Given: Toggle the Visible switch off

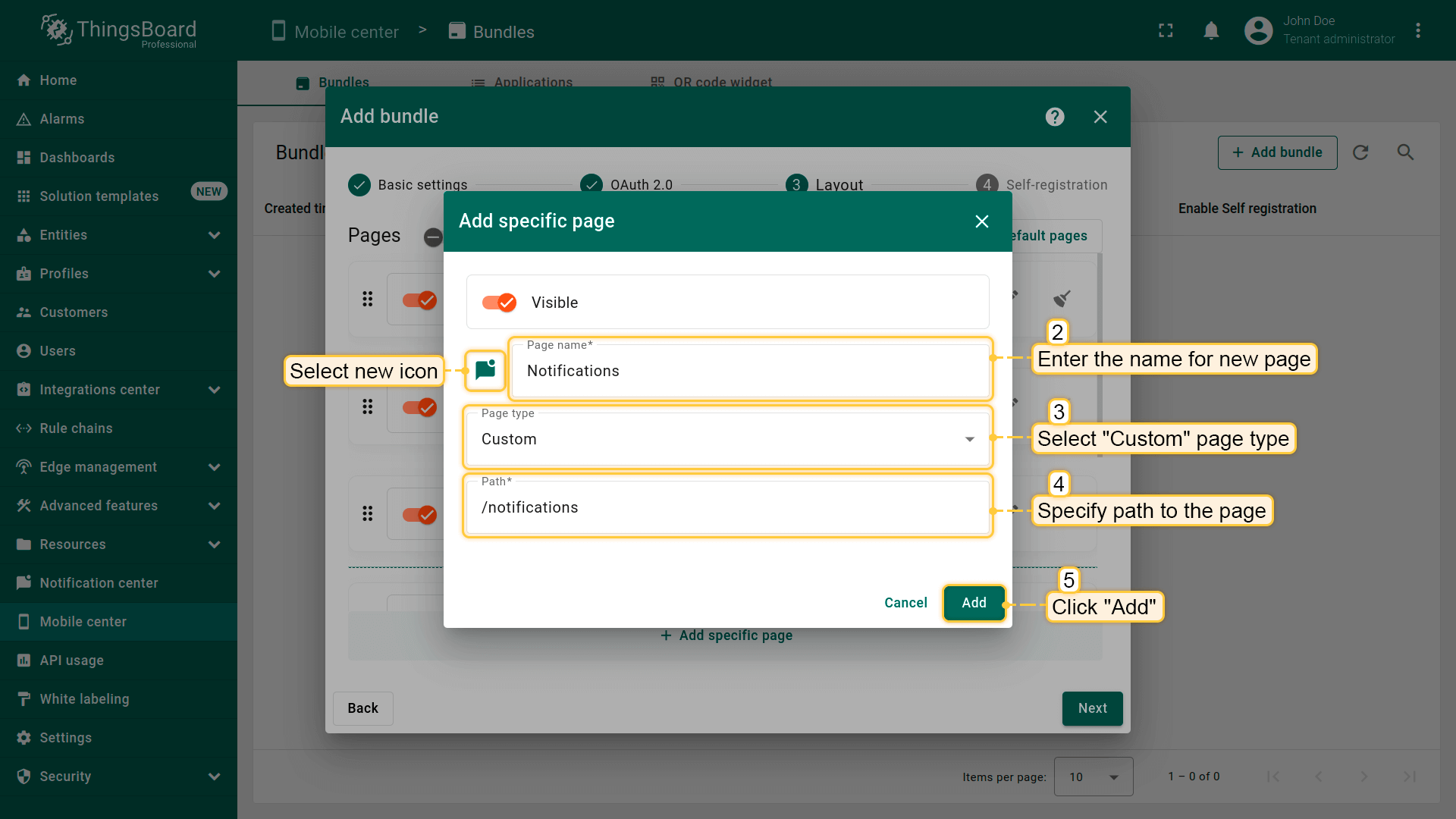Looking at the screenshot, I should pos(499,303).
